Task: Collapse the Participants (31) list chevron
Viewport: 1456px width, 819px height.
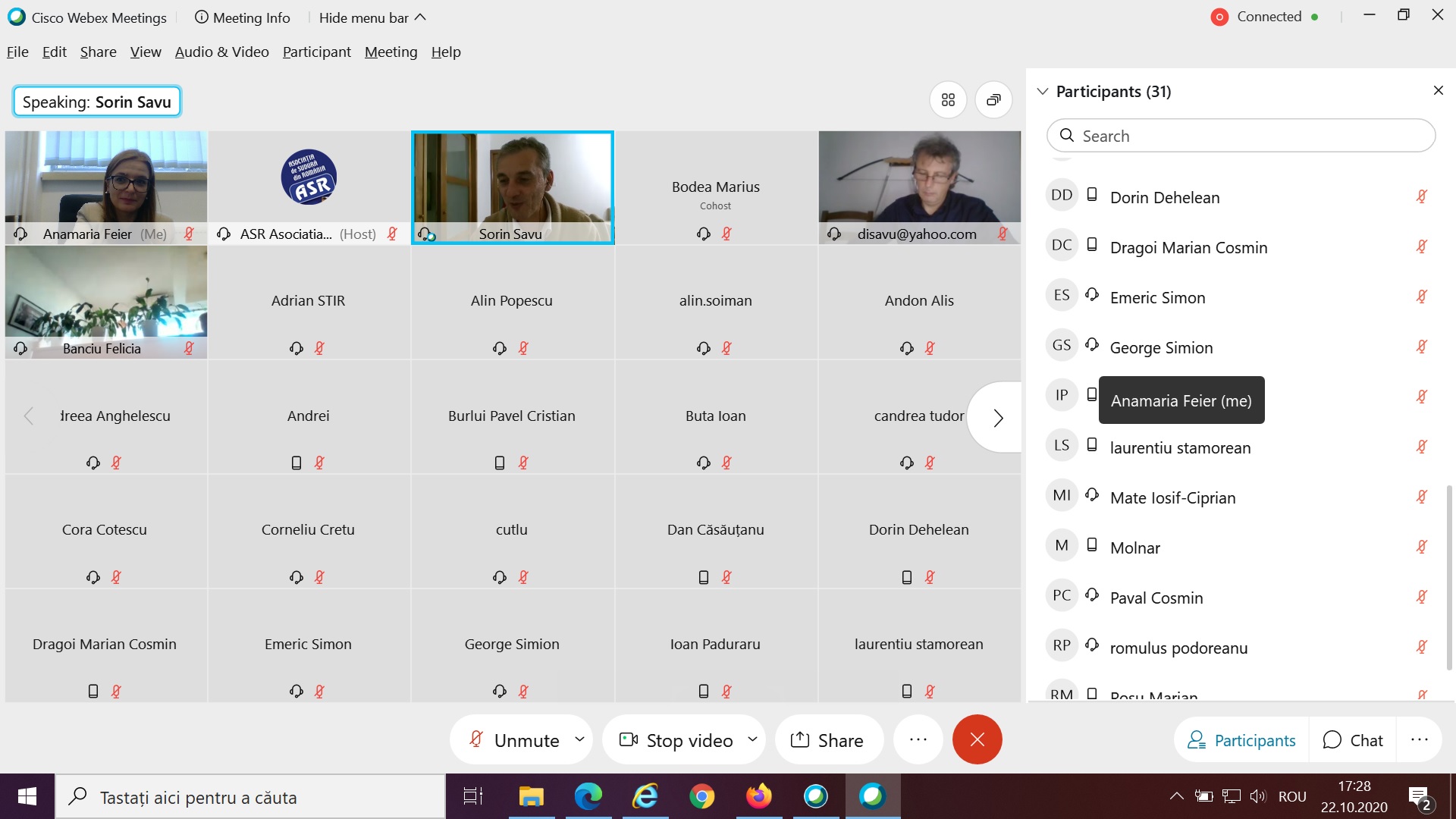Action: coord(1043,92)
